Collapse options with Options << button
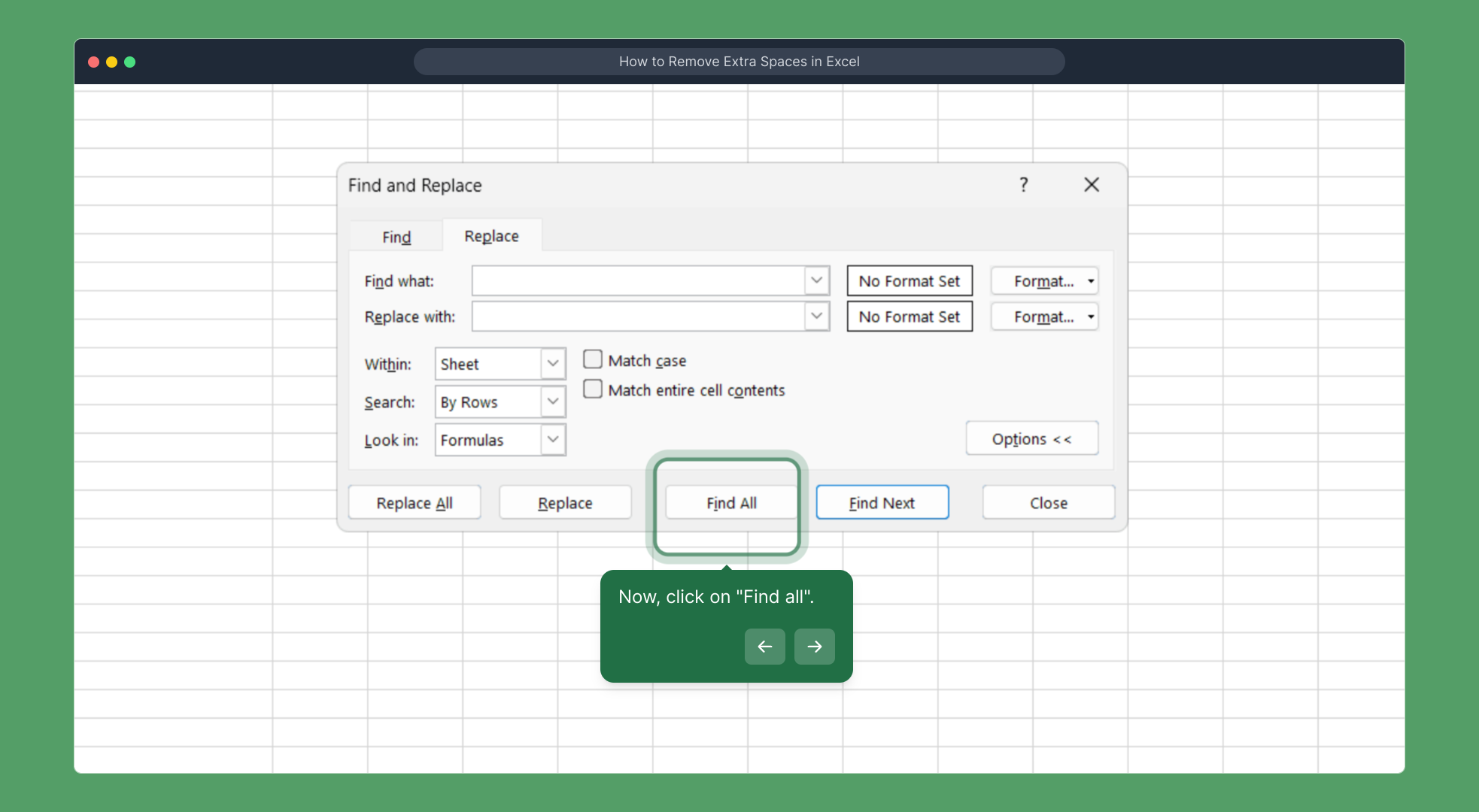 point(1031,439)
